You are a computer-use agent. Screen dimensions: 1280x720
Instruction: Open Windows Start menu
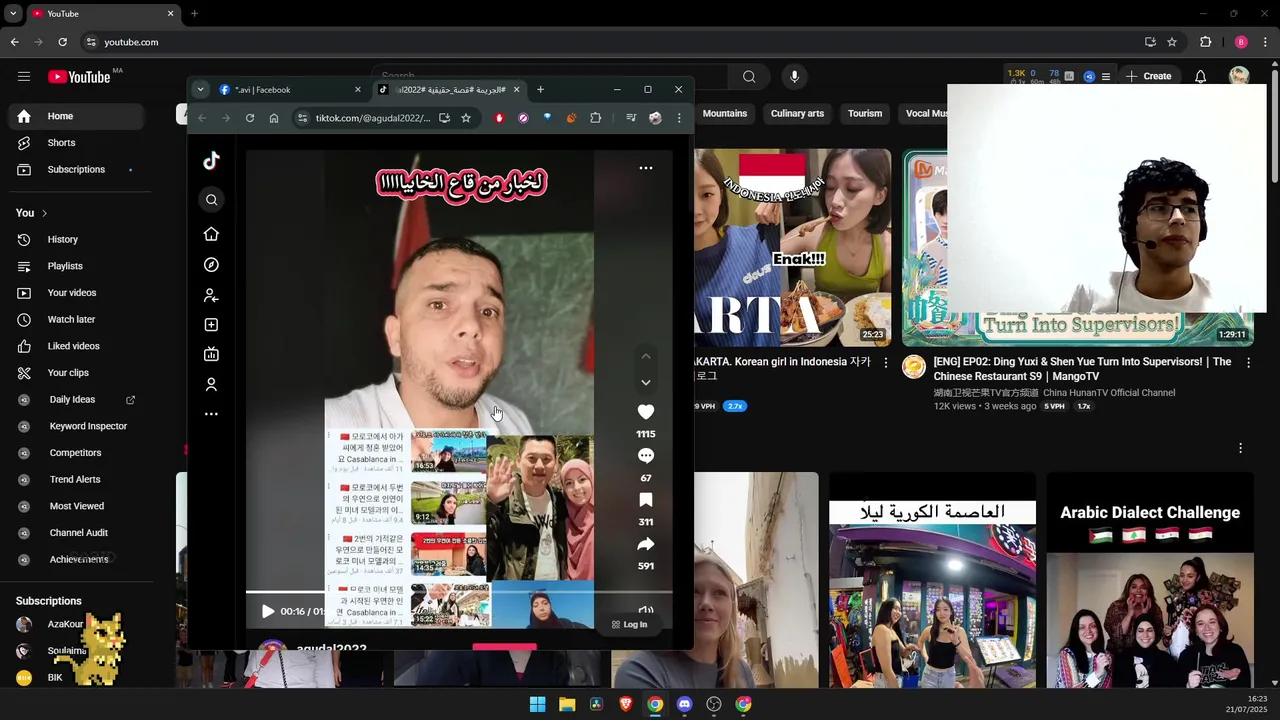[537, 704]
